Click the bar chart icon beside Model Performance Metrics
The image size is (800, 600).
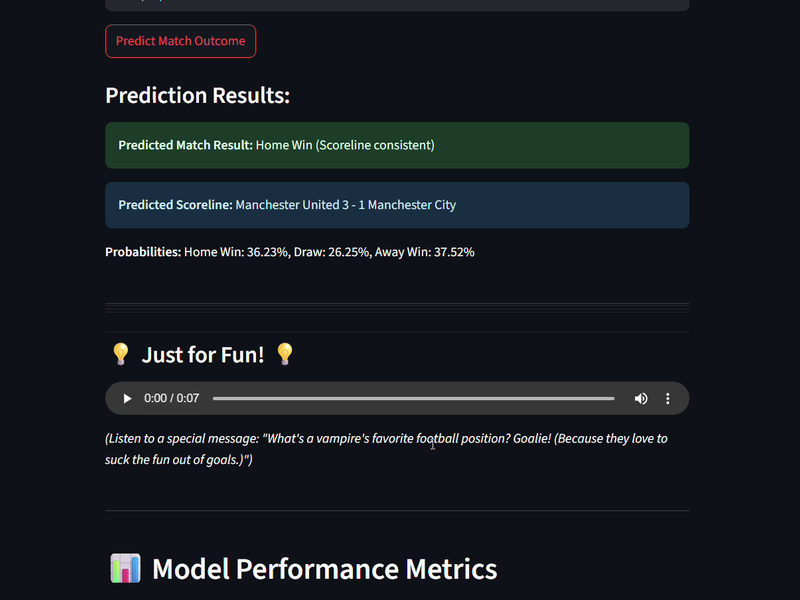click(126, 568)
